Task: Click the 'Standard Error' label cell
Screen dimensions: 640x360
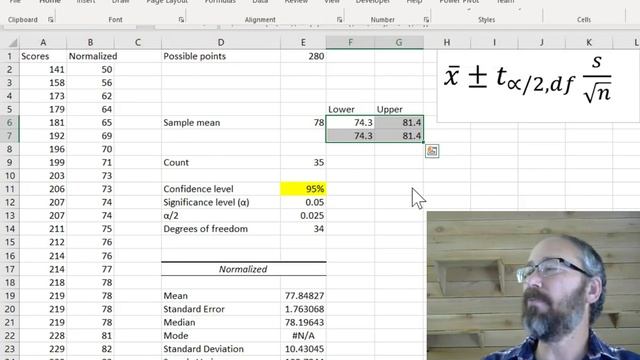Action: coord(221,309)
